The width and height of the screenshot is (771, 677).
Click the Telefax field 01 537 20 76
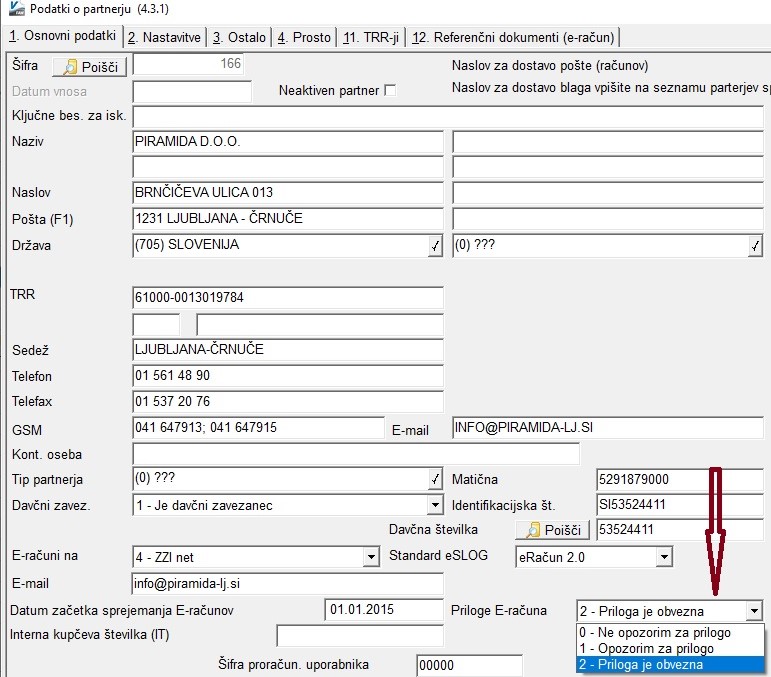(x=288, y=402)
